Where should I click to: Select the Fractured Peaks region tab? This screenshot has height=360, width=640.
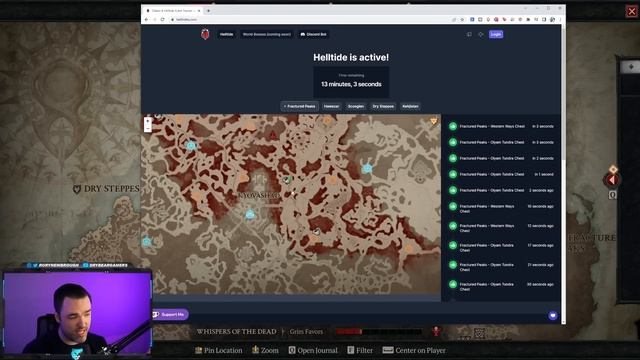[x=300, y=106]
